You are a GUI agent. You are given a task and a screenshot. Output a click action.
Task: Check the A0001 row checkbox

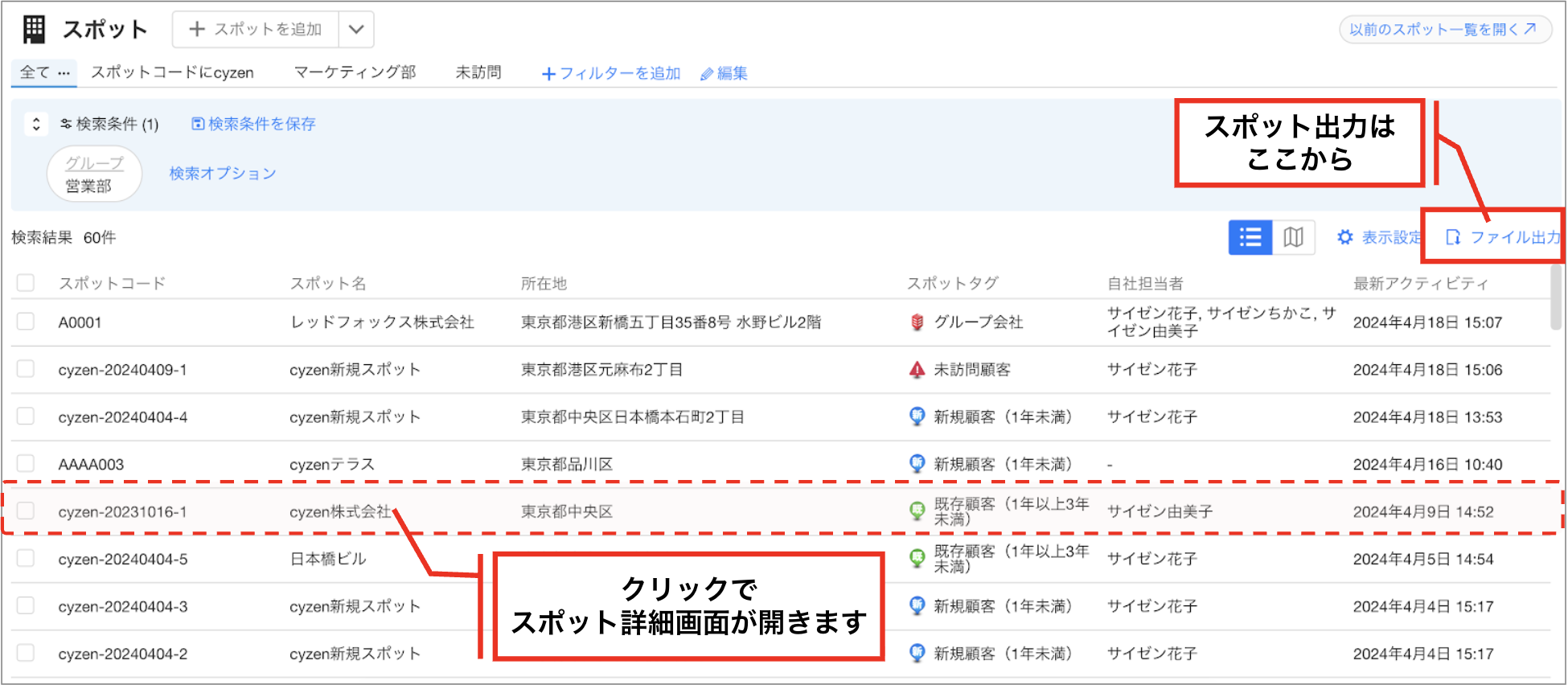coord(26,322)
